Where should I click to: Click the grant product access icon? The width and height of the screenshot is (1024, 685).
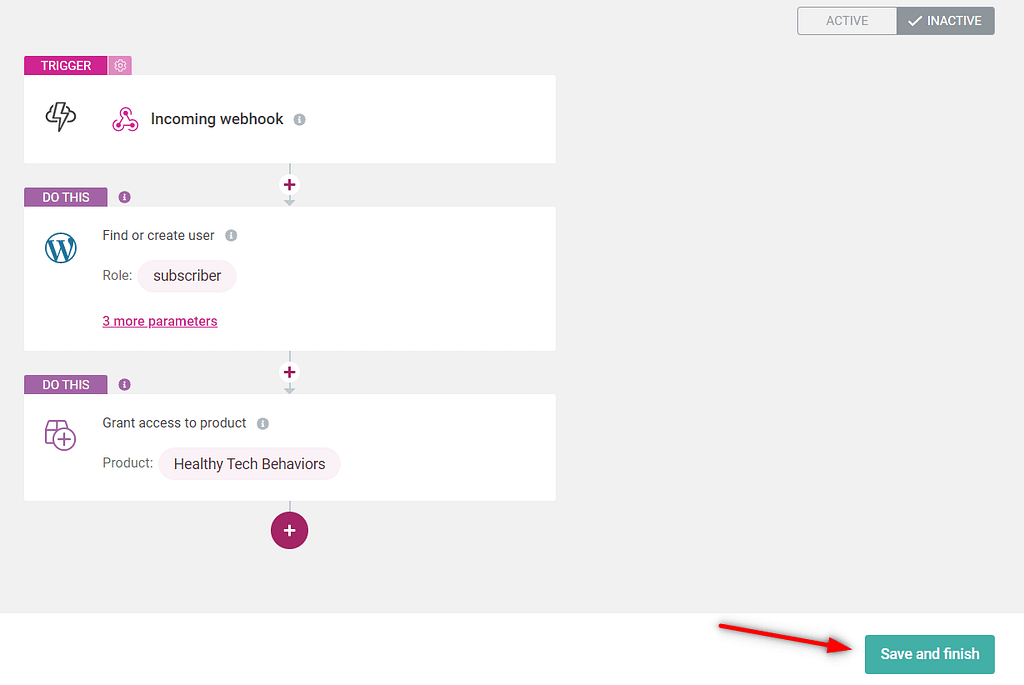tap(61, 436)
